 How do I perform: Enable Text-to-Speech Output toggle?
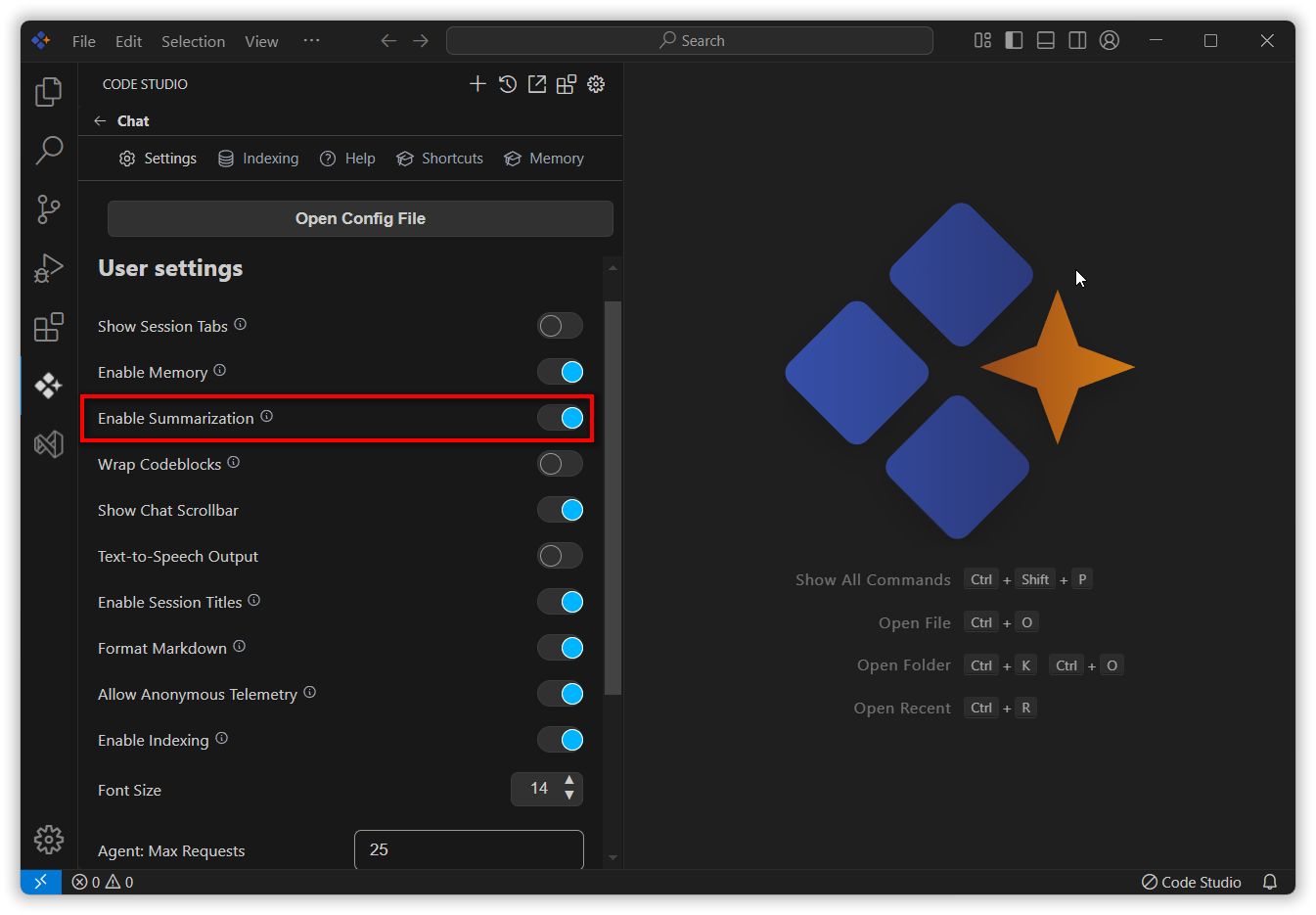coord(560,556)
